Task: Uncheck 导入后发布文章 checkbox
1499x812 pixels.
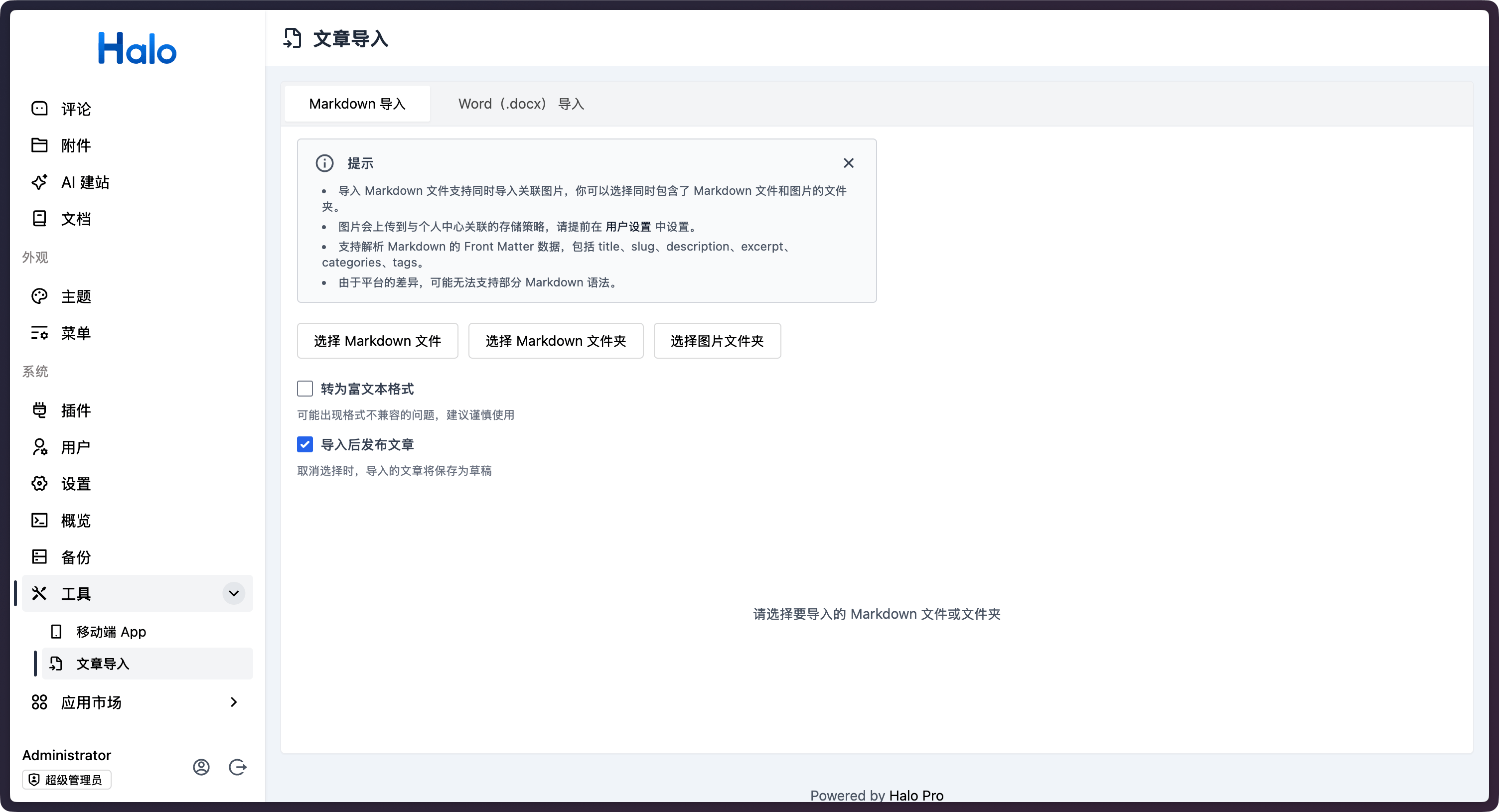Action: (x=305, y=444)
